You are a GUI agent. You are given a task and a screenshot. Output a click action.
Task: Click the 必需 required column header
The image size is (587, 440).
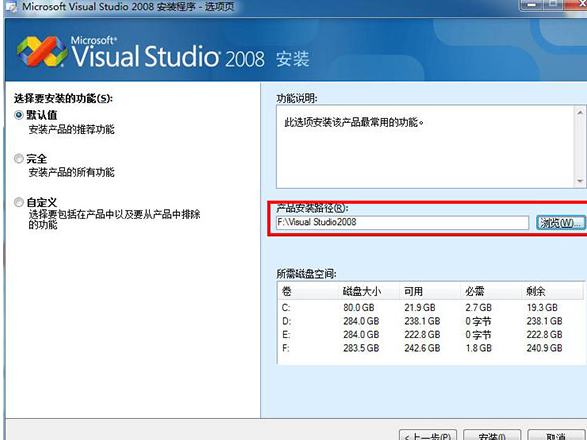point(490,291)
